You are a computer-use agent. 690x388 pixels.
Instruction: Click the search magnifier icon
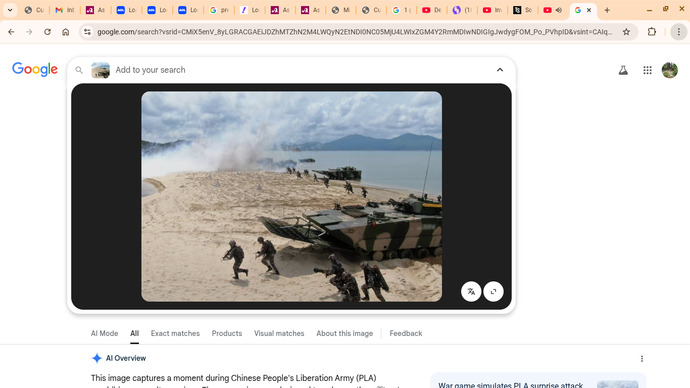coord(79,70)
